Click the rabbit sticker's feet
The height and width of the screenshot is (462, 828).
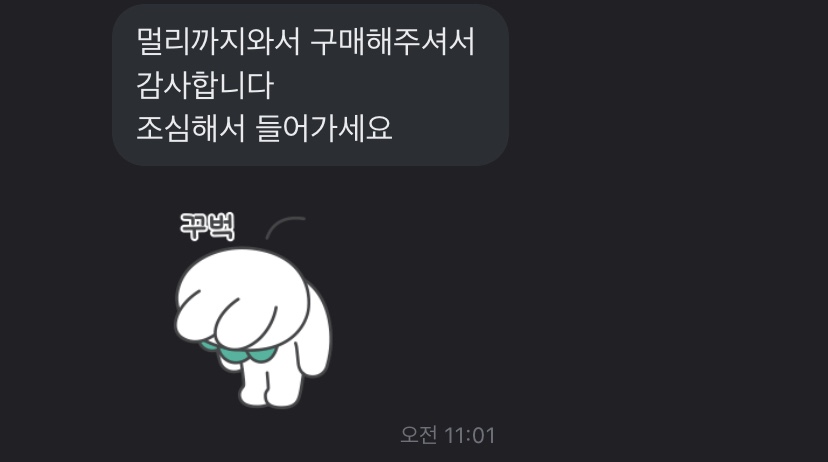270,393
